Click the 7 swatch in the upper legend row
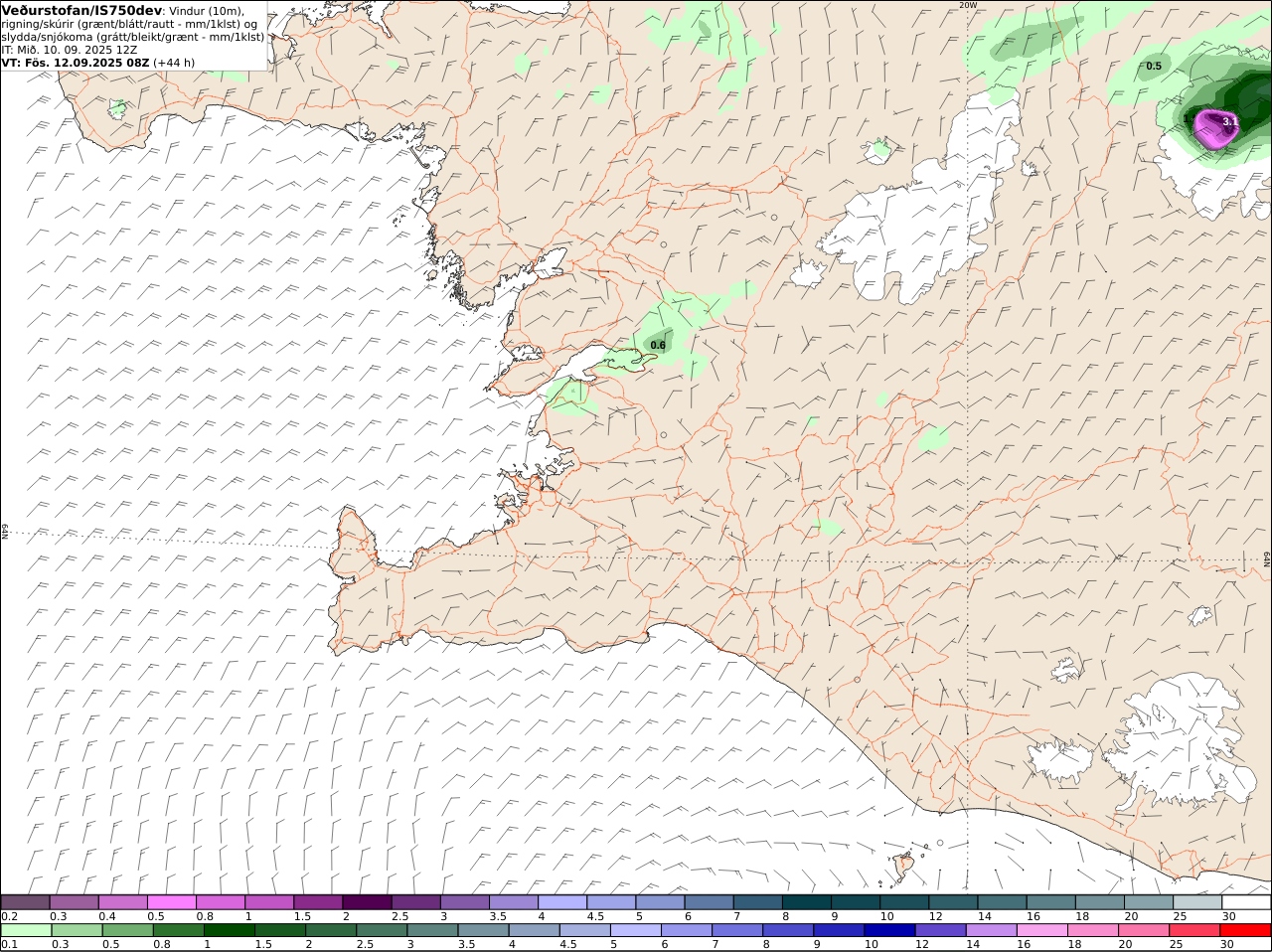This screenshot has width=1272, height=952. tap(759, 902)
